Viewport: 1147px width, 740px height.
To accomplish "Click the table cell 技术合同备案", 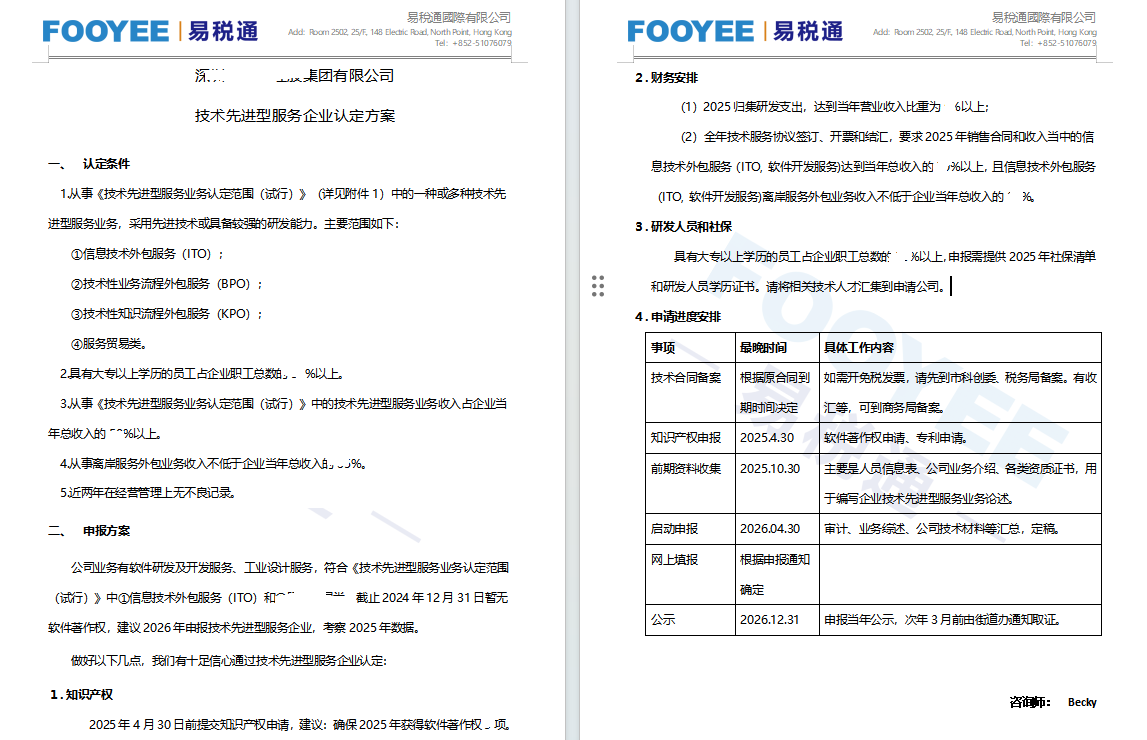I will click(686, 377).
